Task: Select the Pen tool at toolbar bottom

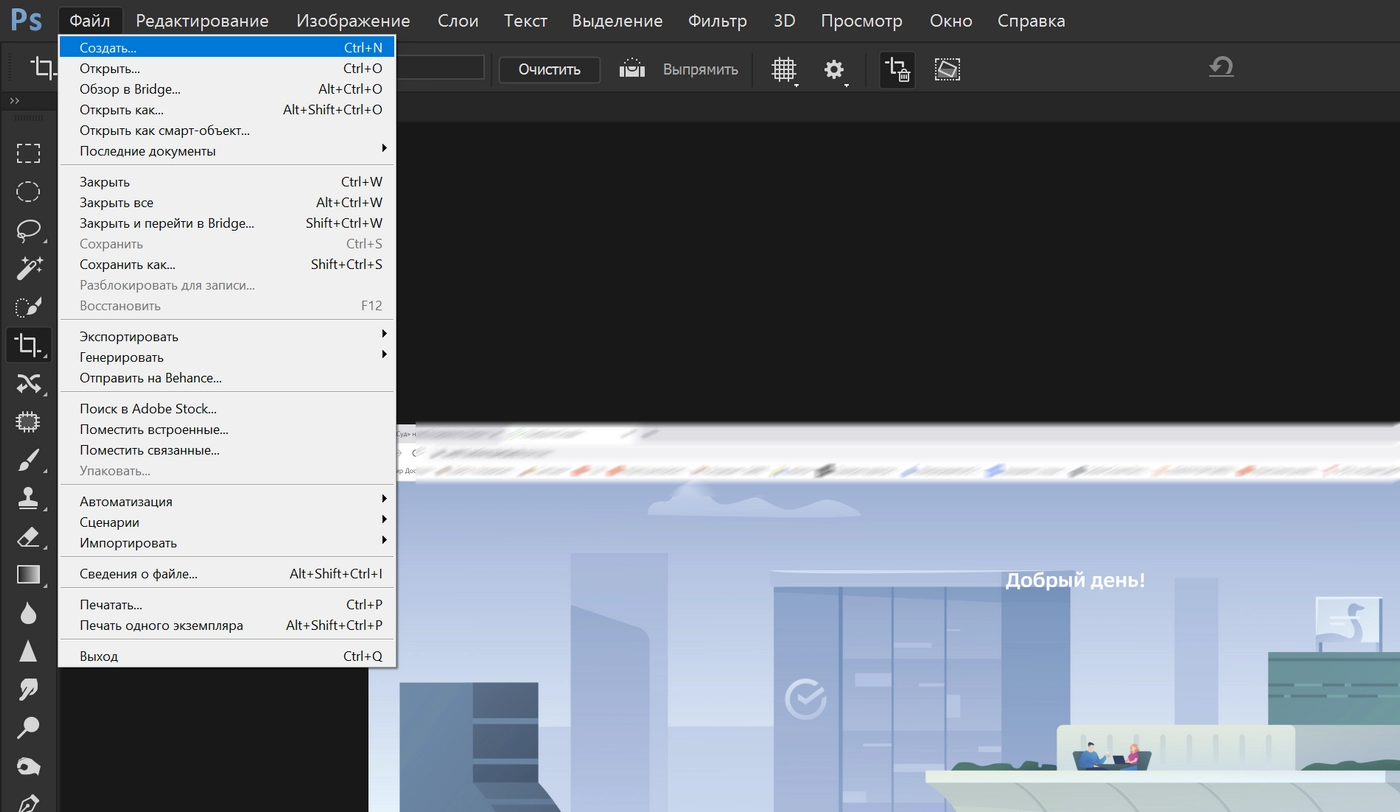Action: click(28, 803)
